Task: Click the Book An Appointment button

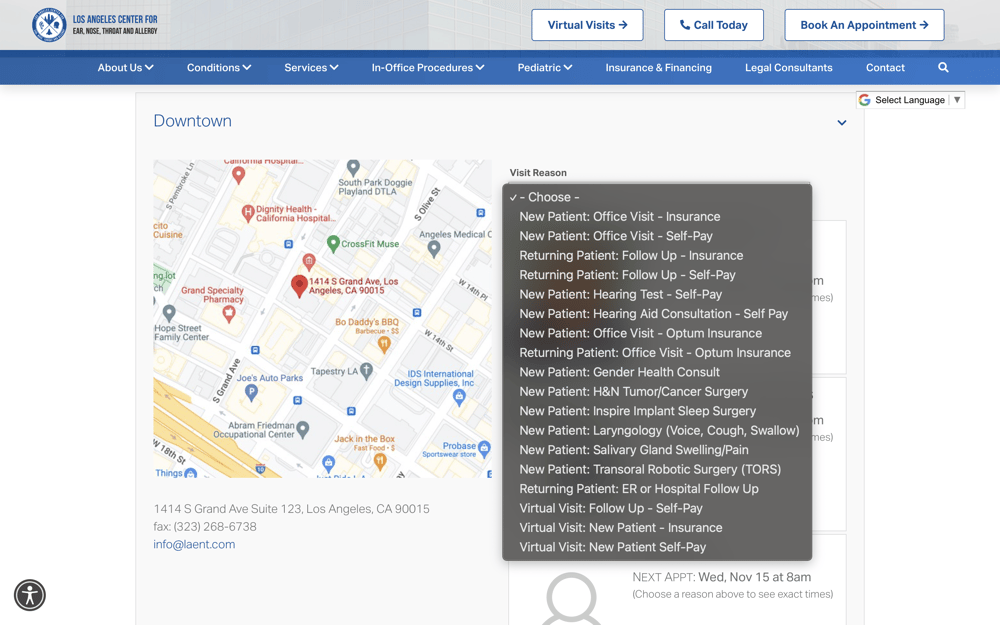Action: pos(864,25)
